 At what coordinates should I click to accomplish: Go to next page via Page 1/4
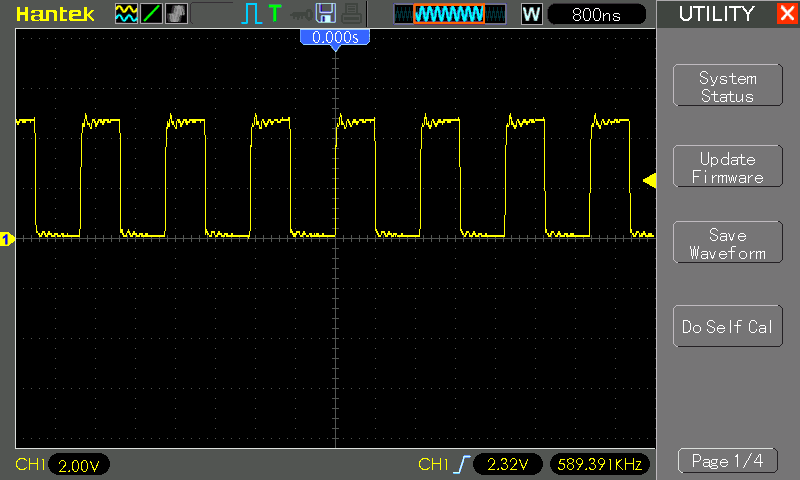[x=727, y=461]
